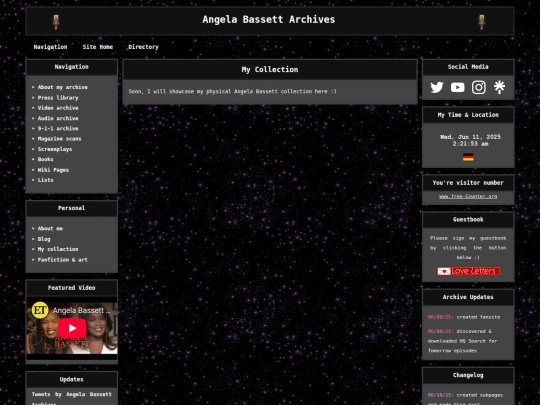This screenshot has width=540, height=405.
Task: Go to Site Home in top menu
Action: tap(98, 47)
